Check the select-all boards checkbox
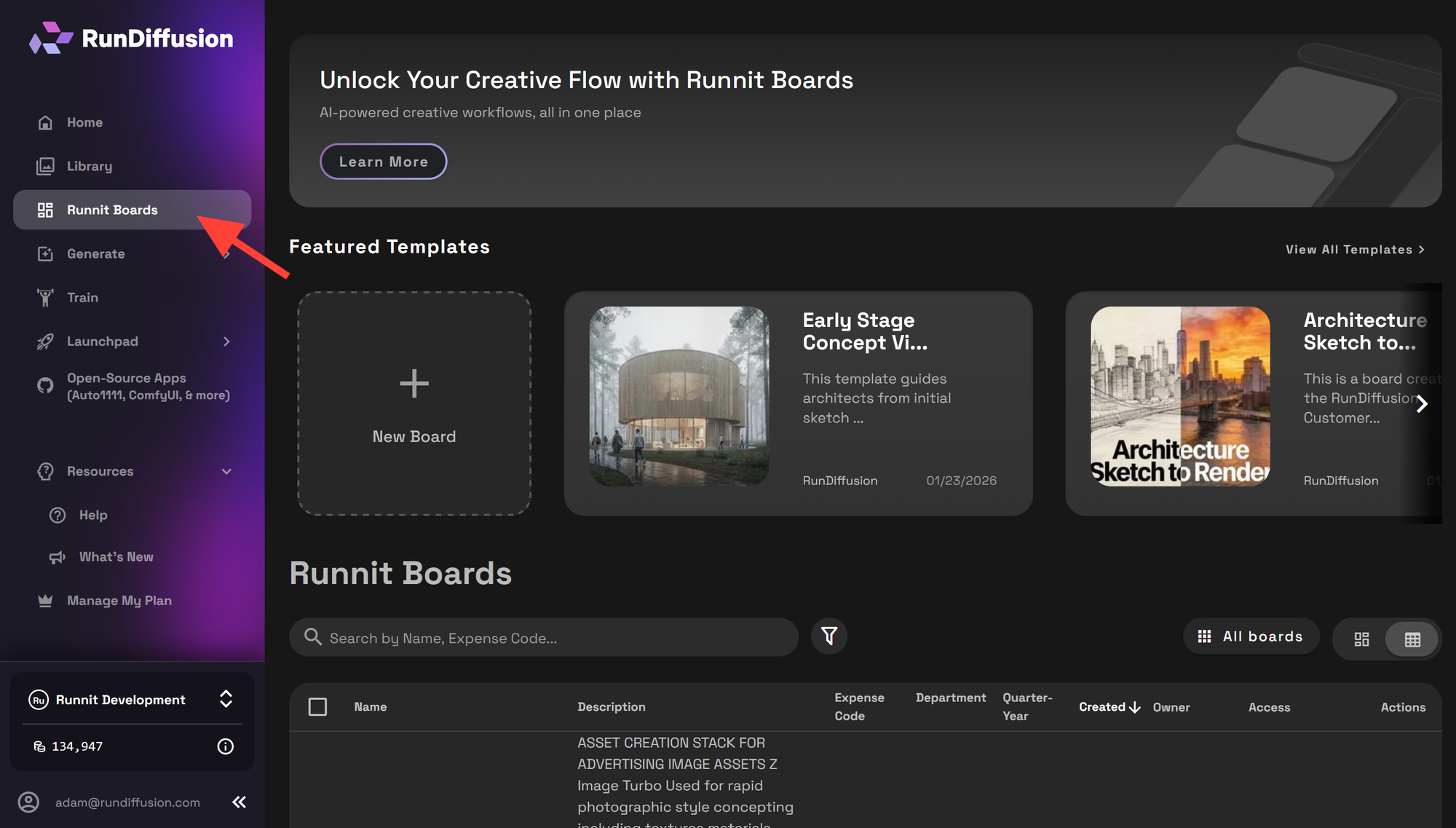Viewport: 1456px width, 828px height. point(317,707)
